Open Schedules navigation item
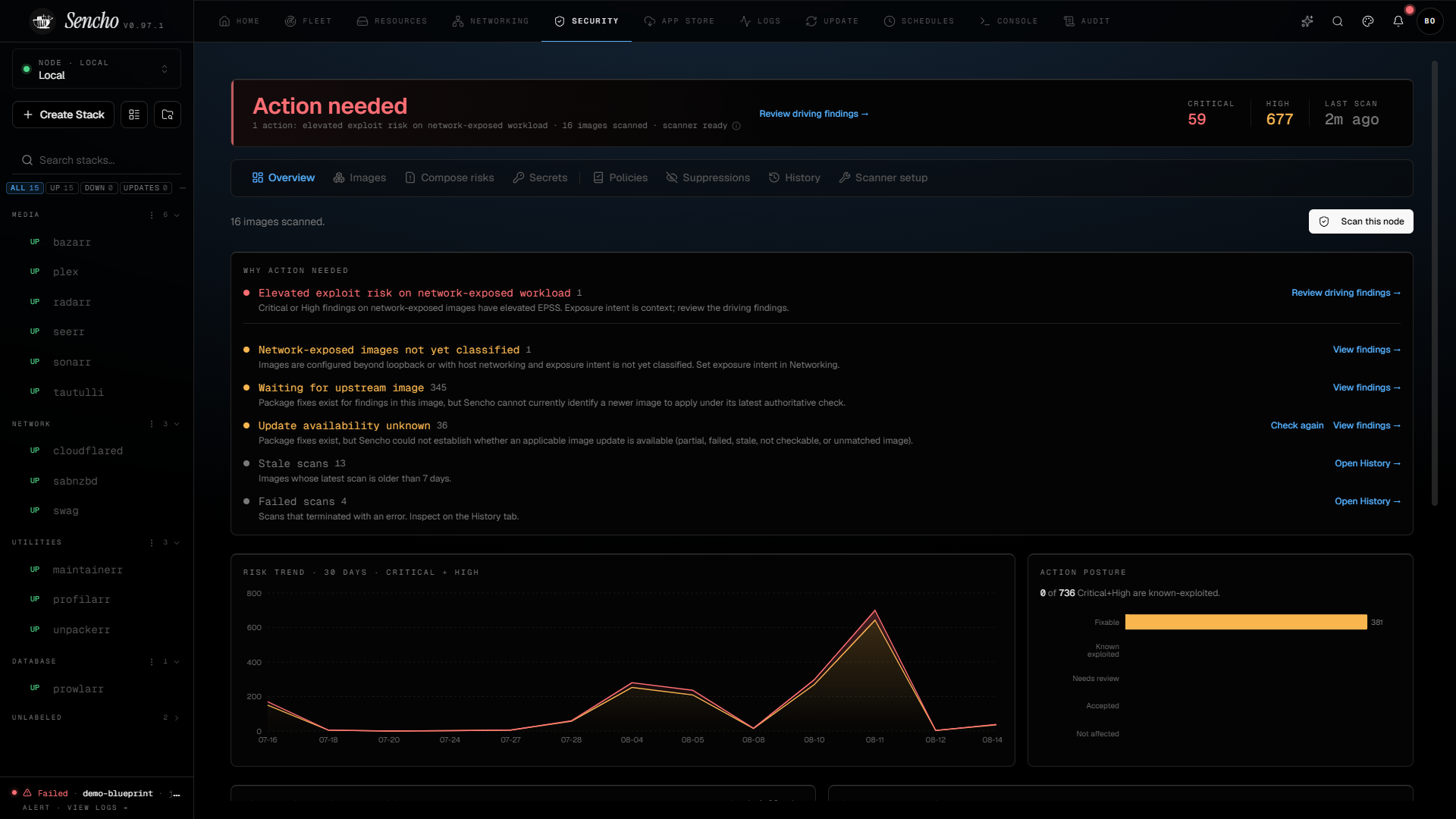Image resolution: width=1456 pixels, height=819 pixels. (918, 21)
